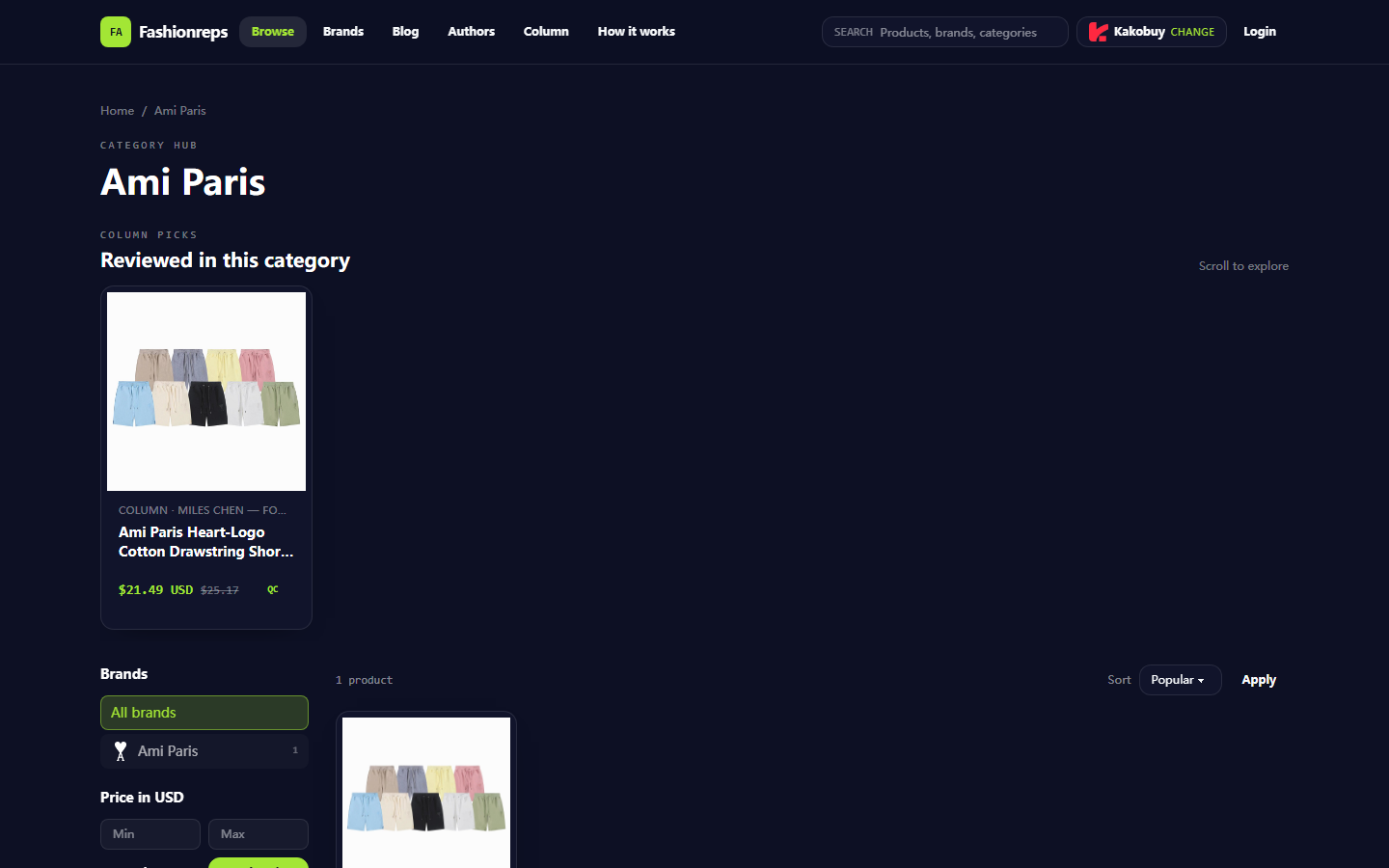This screenshot has width=1389, height=868.
Task: Click the Login link
Action: click(1260, 32)
